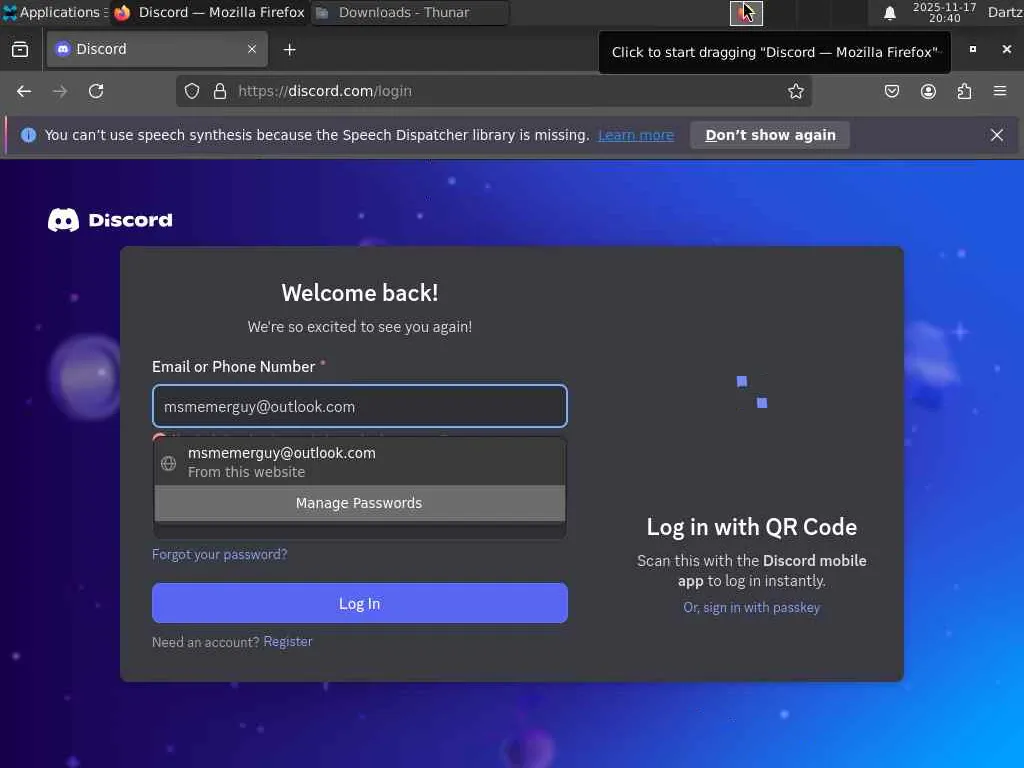1024x768 pixels.
Task: Focus the Email or Phone Number field
Action: click(x=360, y=406)
